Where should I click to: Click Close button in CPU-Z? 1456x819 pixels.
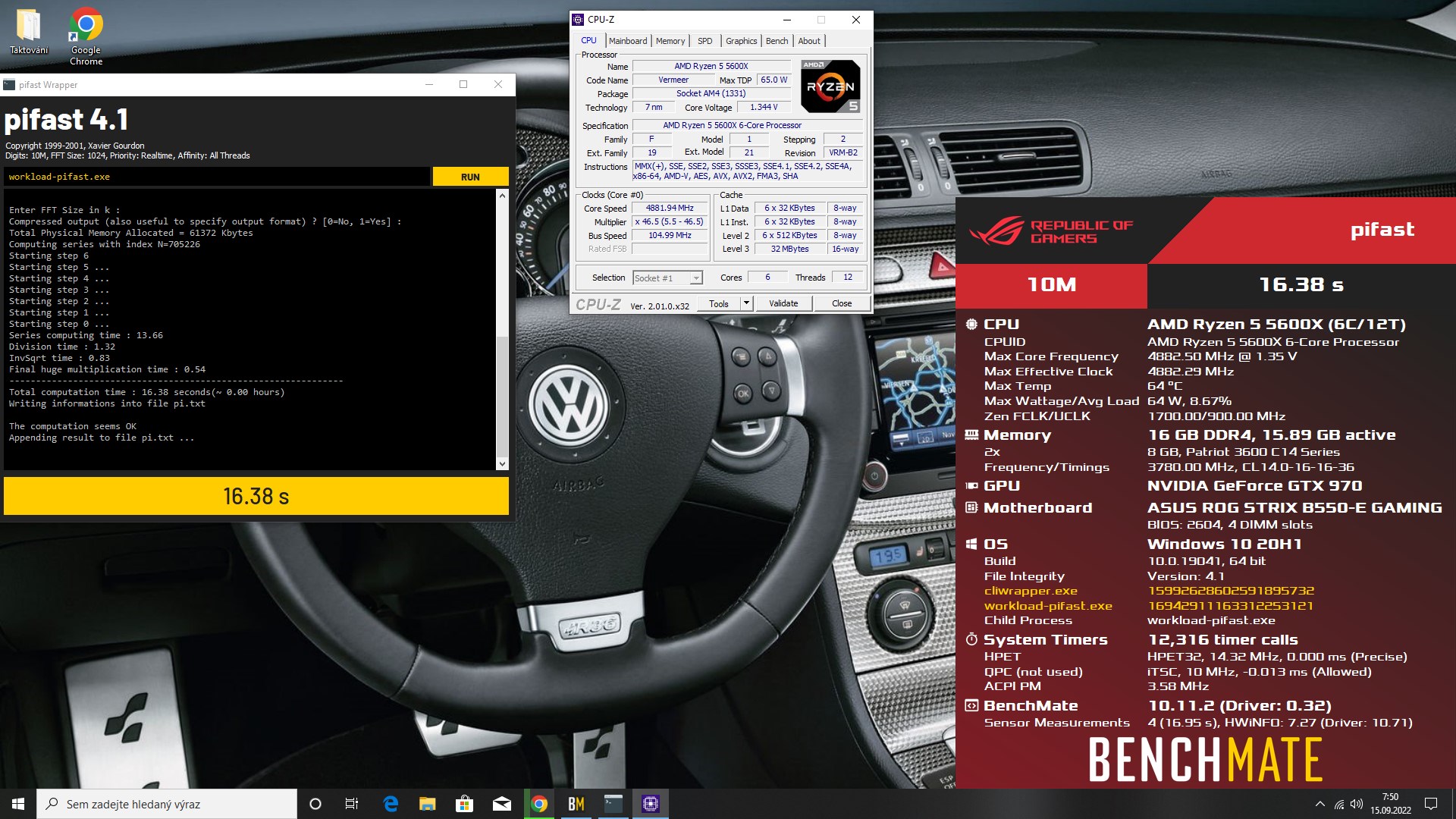point(842,303)
